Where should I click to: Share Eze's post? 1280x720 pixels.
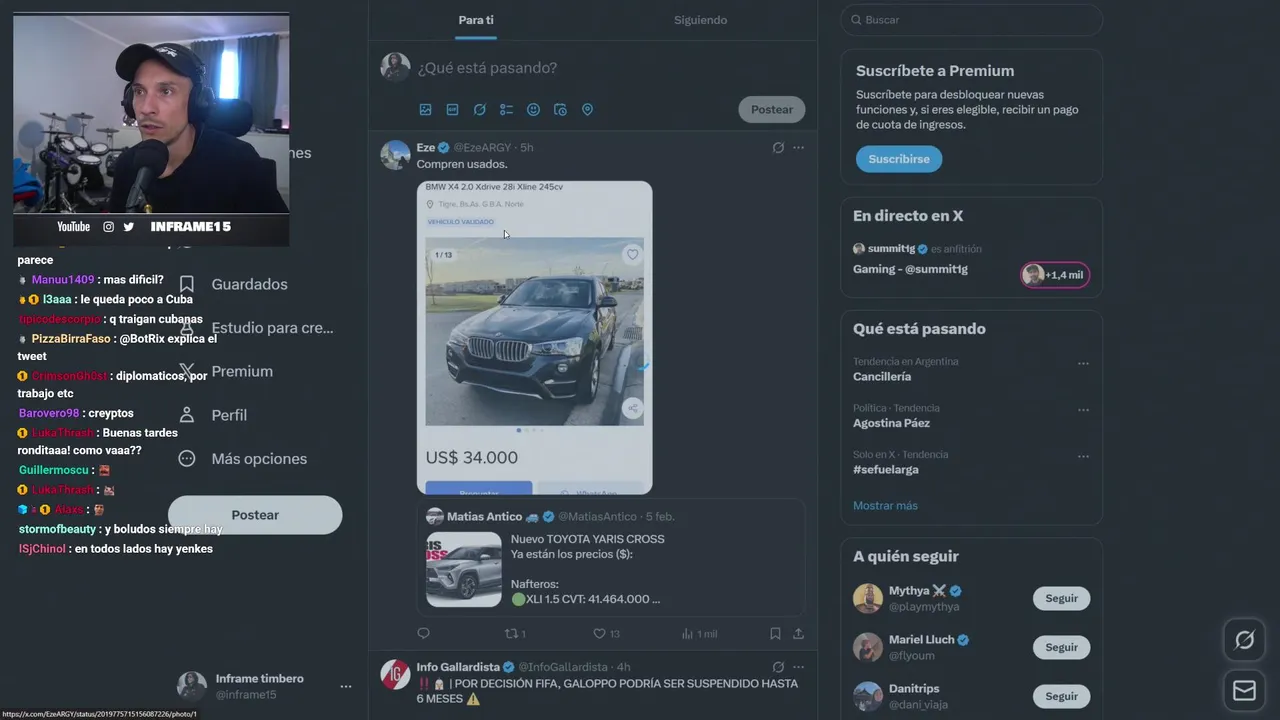click(x=798, y=633)
